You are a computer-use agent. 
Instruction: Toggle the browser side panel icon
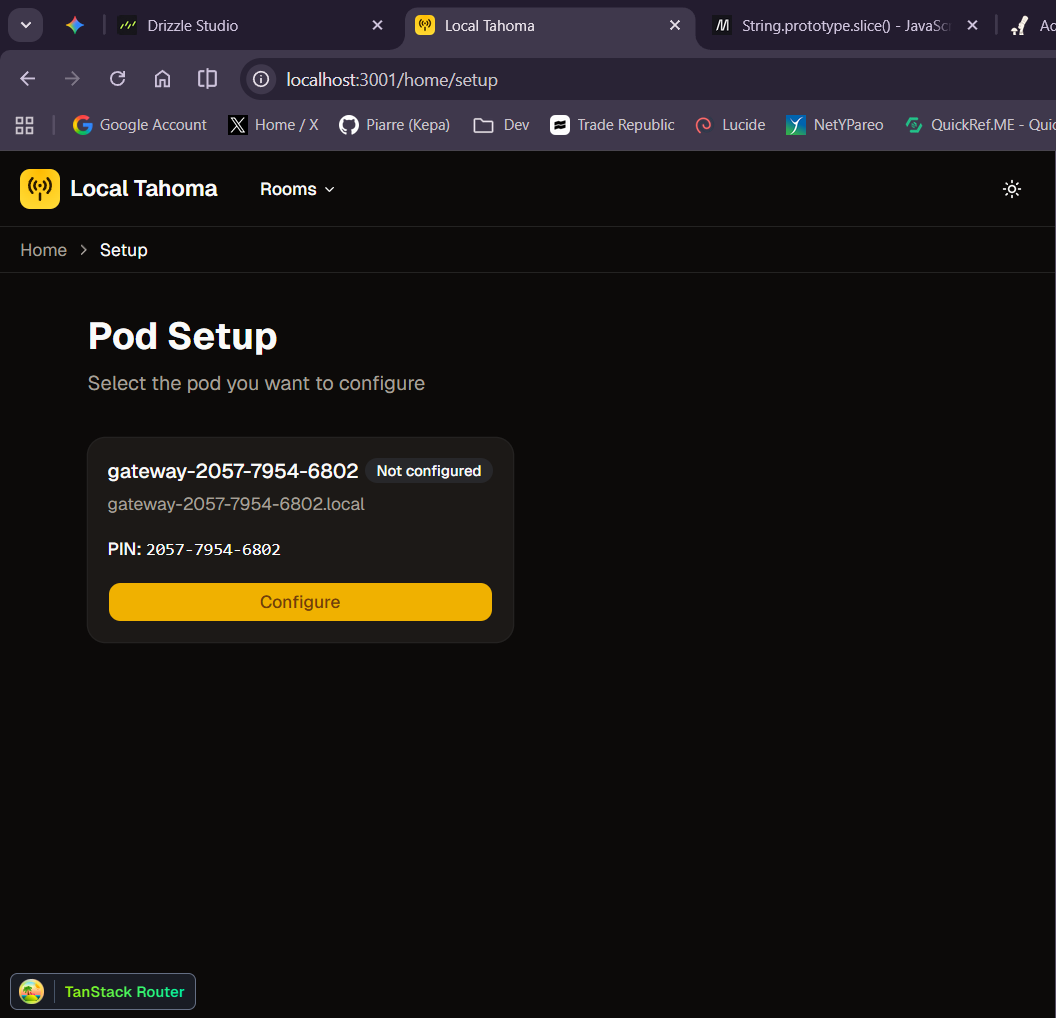coord(207,79)
